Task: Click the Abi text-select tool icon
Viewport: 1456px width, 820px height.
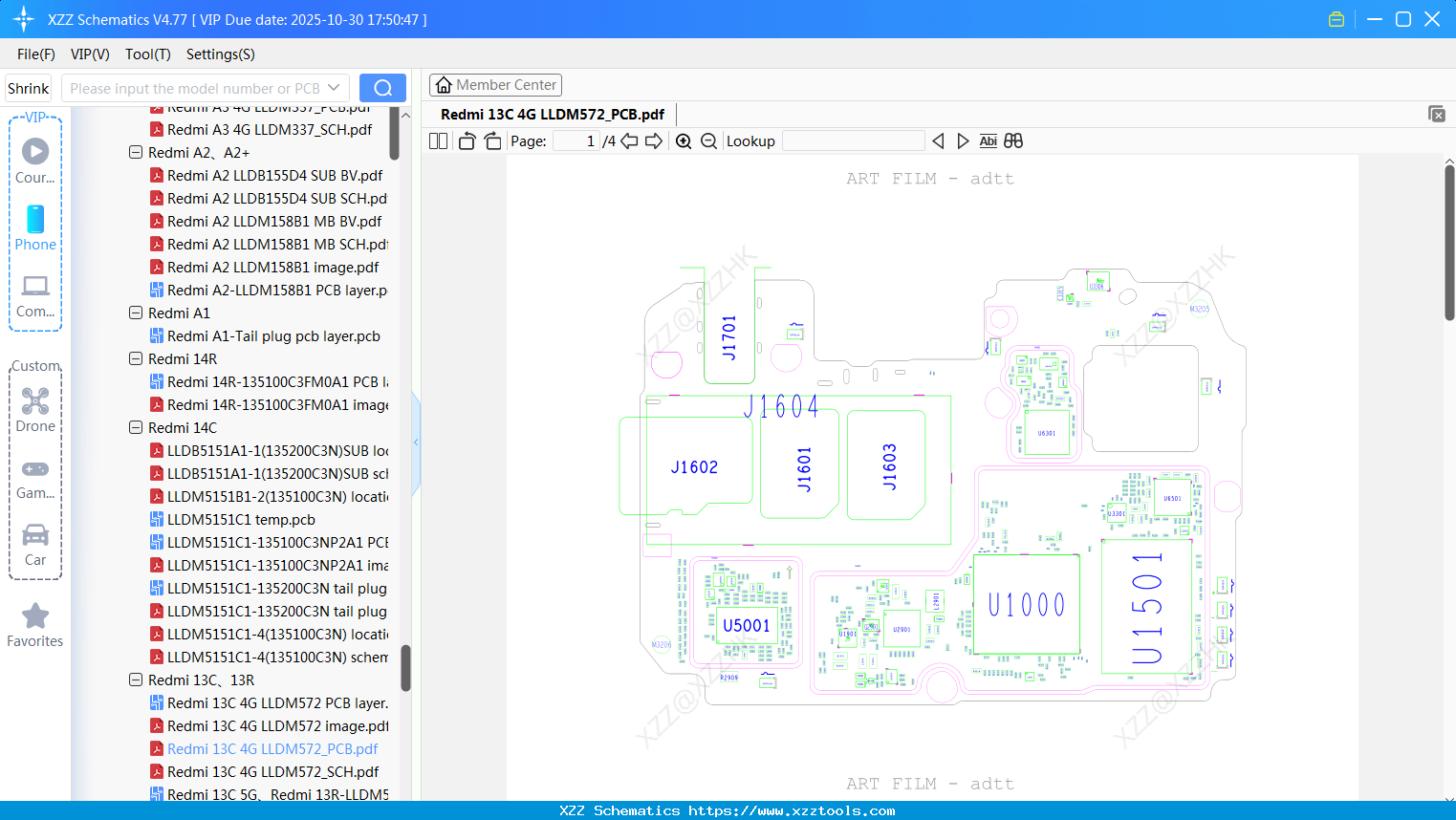Action: click(x=988, y=140)
